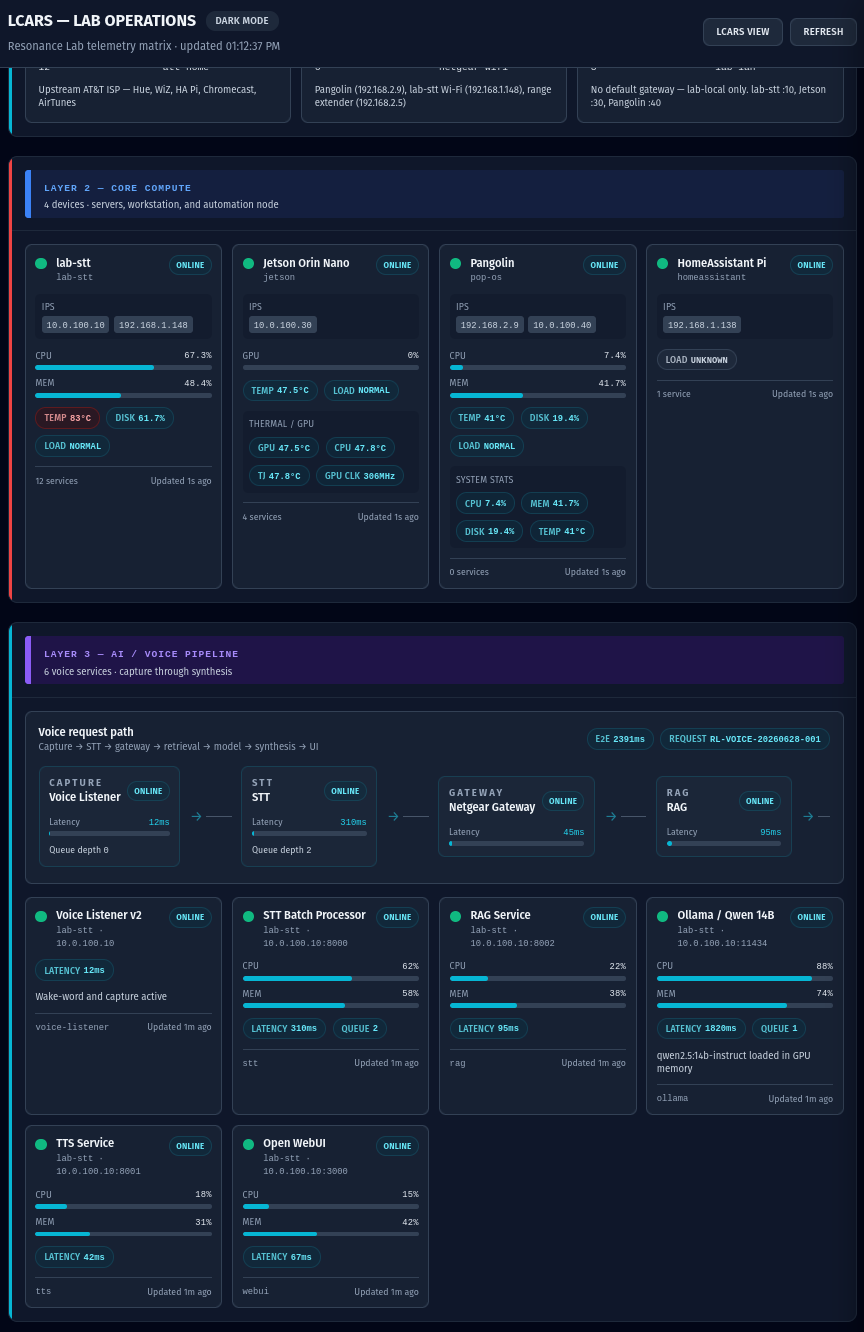Open the LCARS VIEW button
This screenshot has width=864, height=1332.
[x=743, y=32]
